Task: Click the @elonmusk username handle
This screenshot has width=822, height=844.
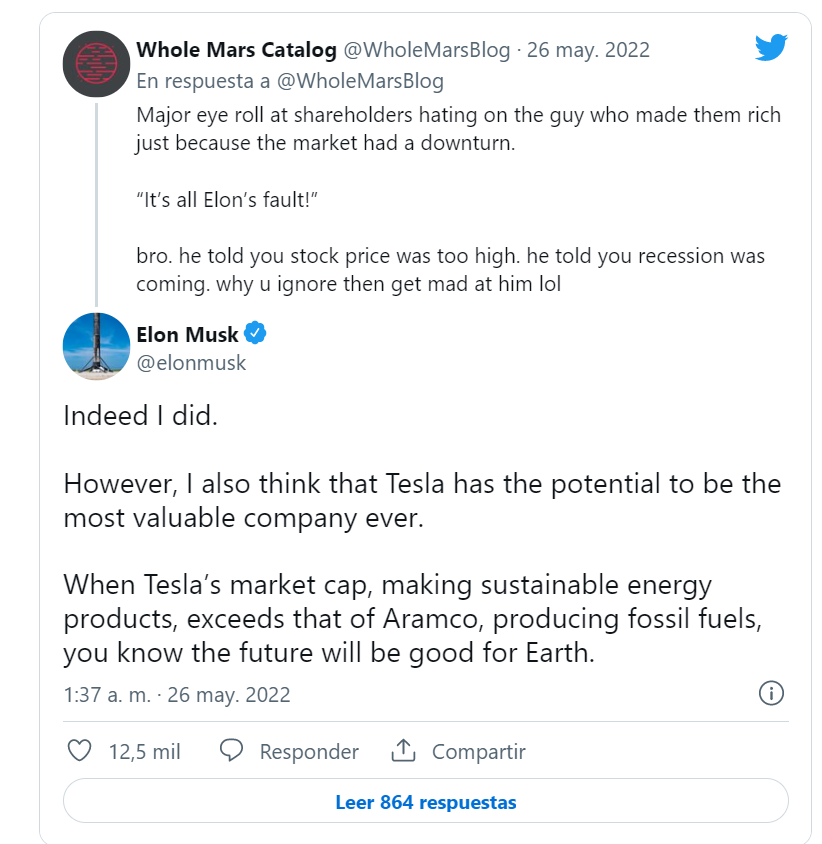Action: pos(191,362)
